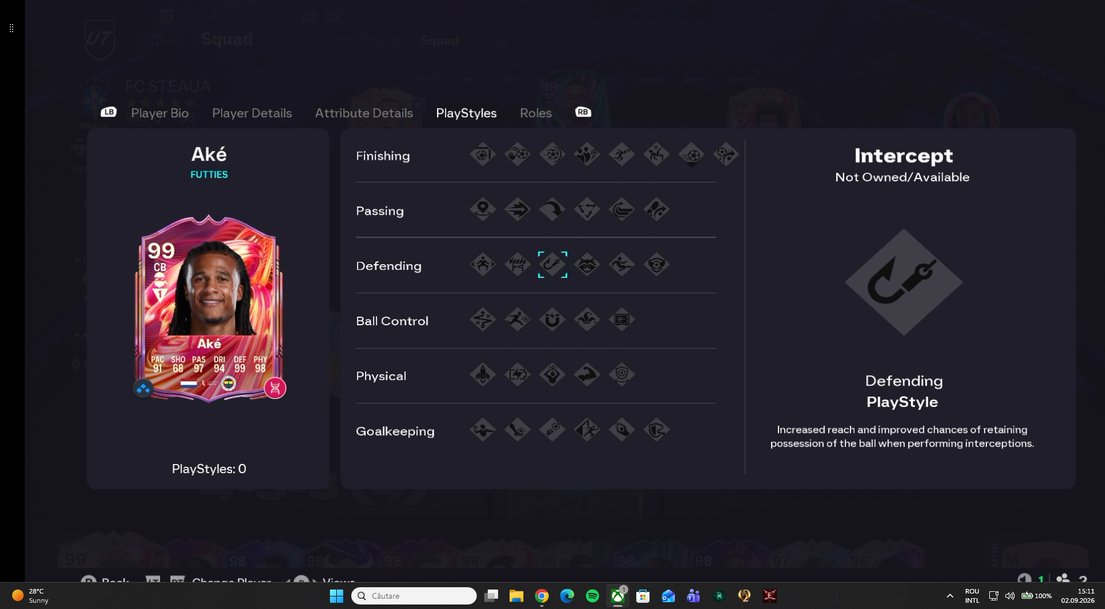The image size is (1105, 609).
Task: Open the weather widget showing 28°C Sunny
Action: [31, 596]
